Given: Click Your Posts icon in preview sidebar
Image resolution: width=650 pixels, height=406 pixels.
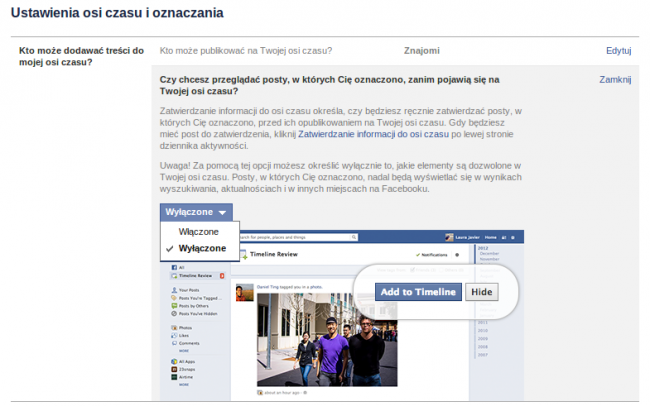Looking at the screenshot, I should point(175,290).
